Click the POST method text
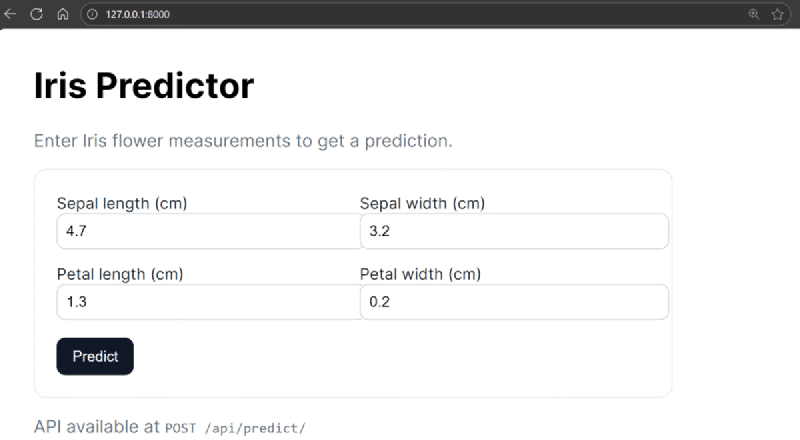This screenshot has height=440, width=800. [x=180, y=428]
